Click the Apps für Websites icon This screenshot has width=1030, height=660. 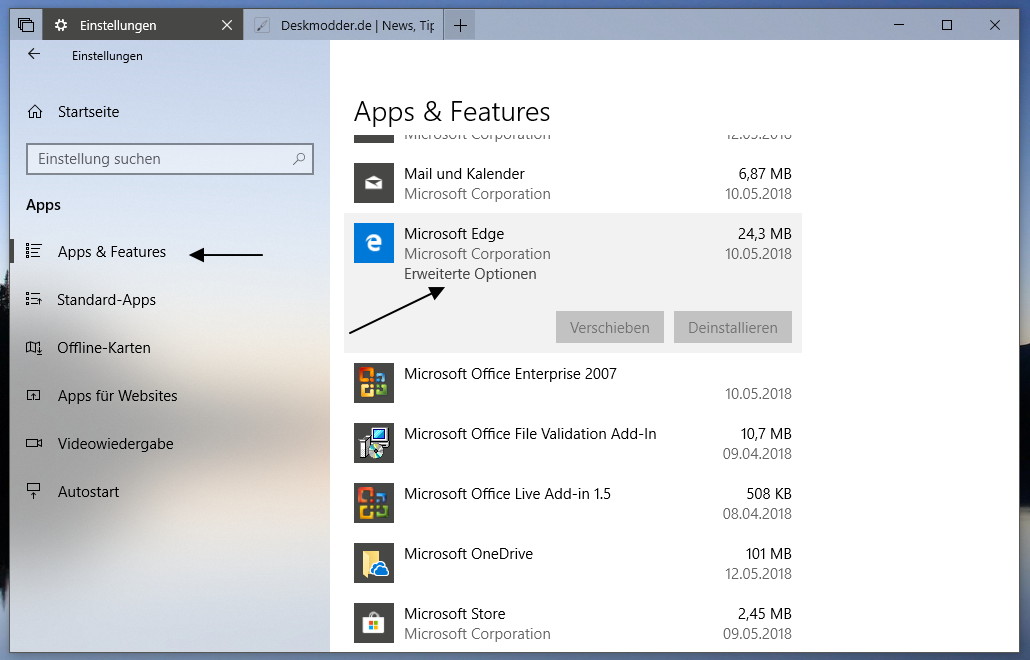34,395
